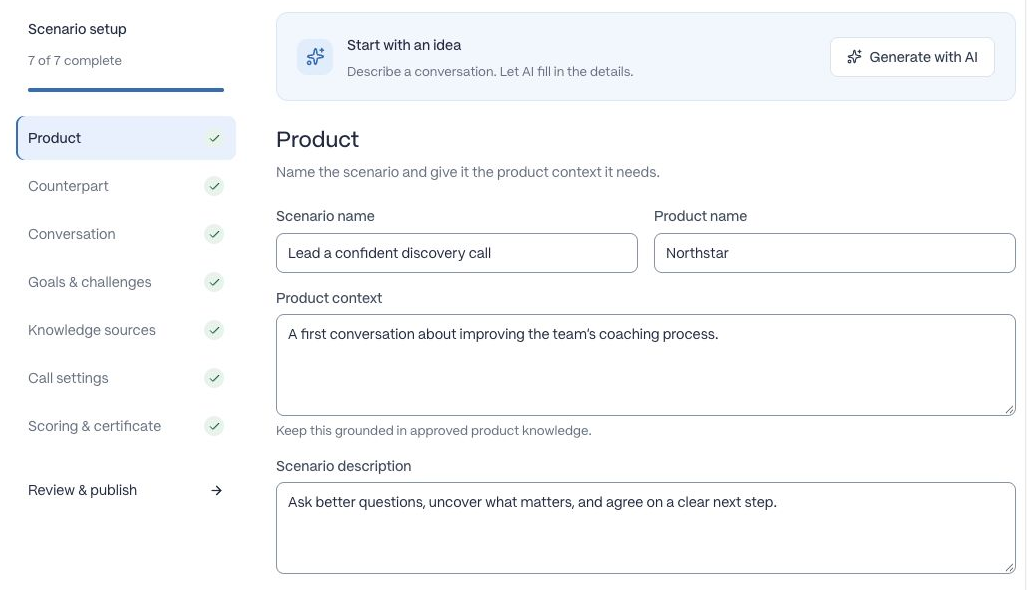This screenshot has height=590, width=1027.
Task: Click the 'Scenario setup' heading
Action: [77, 29]
